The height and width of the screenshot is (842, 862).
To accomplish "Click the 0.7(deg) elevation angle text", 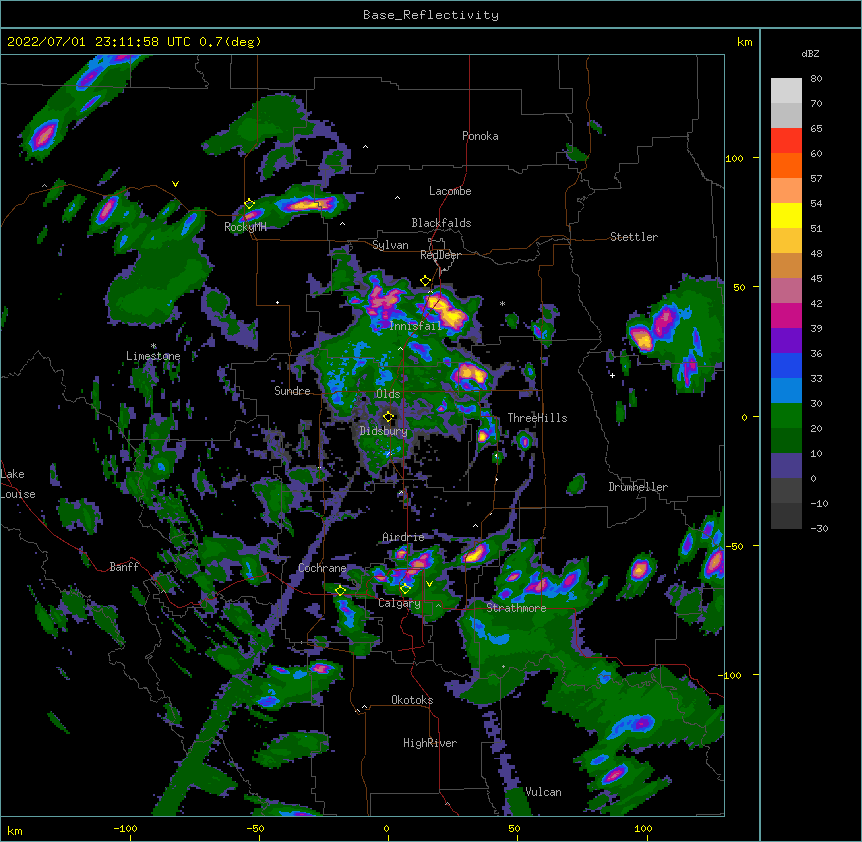I will pyautogui.click(x=230, y=42).
